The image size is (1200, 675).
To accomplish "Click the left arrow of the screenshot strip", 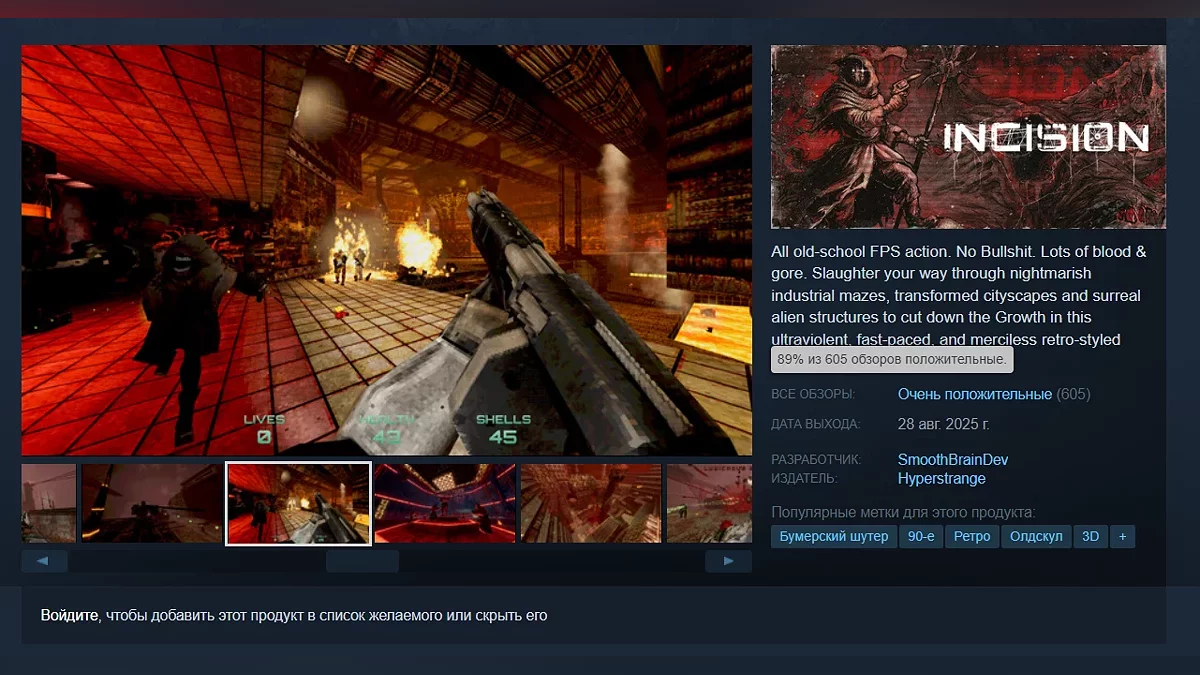I will click(x=44, y=561).
